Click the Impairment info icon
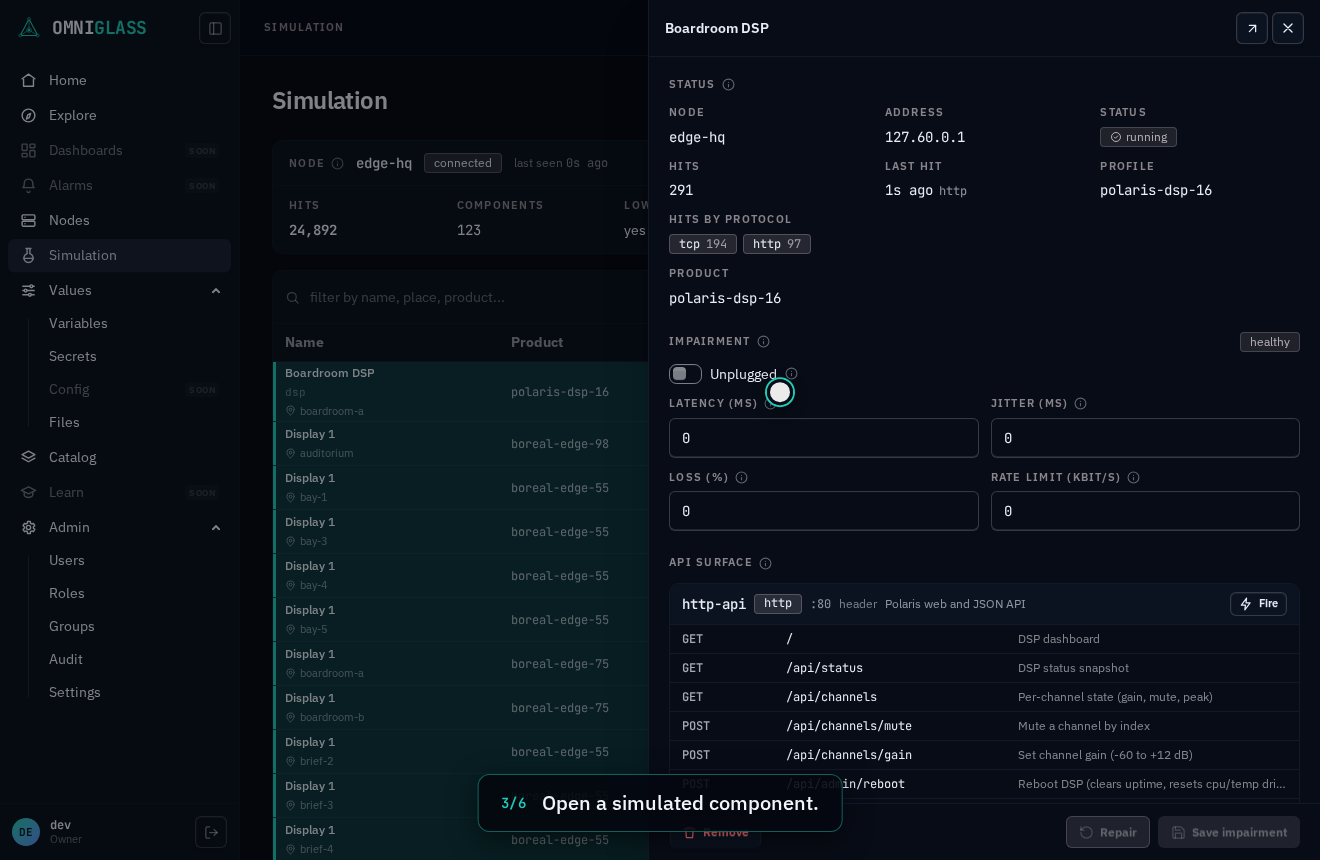Screen dimensions: 1320x860 tap(763, 342)
